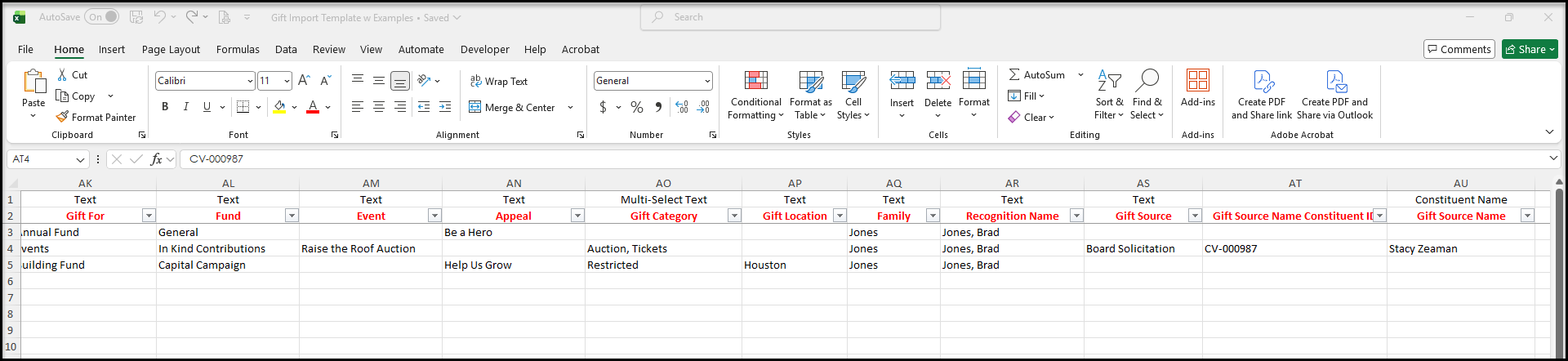This screenshot has width=1568, height=361.
Task: Increase decimal places
Action: click(682, 107)
